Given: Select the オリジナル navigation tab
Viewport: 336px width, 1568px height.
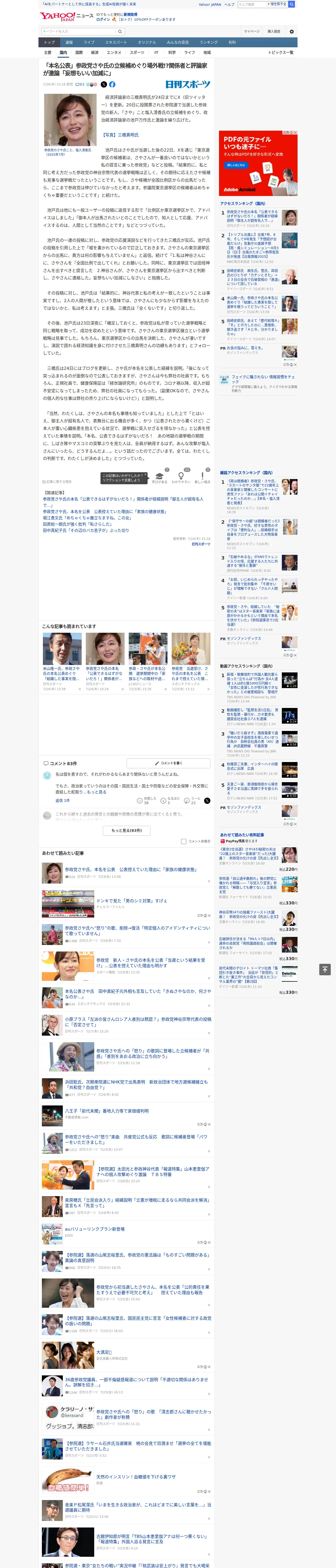Looking at the screenshot, I should [147, 43].
